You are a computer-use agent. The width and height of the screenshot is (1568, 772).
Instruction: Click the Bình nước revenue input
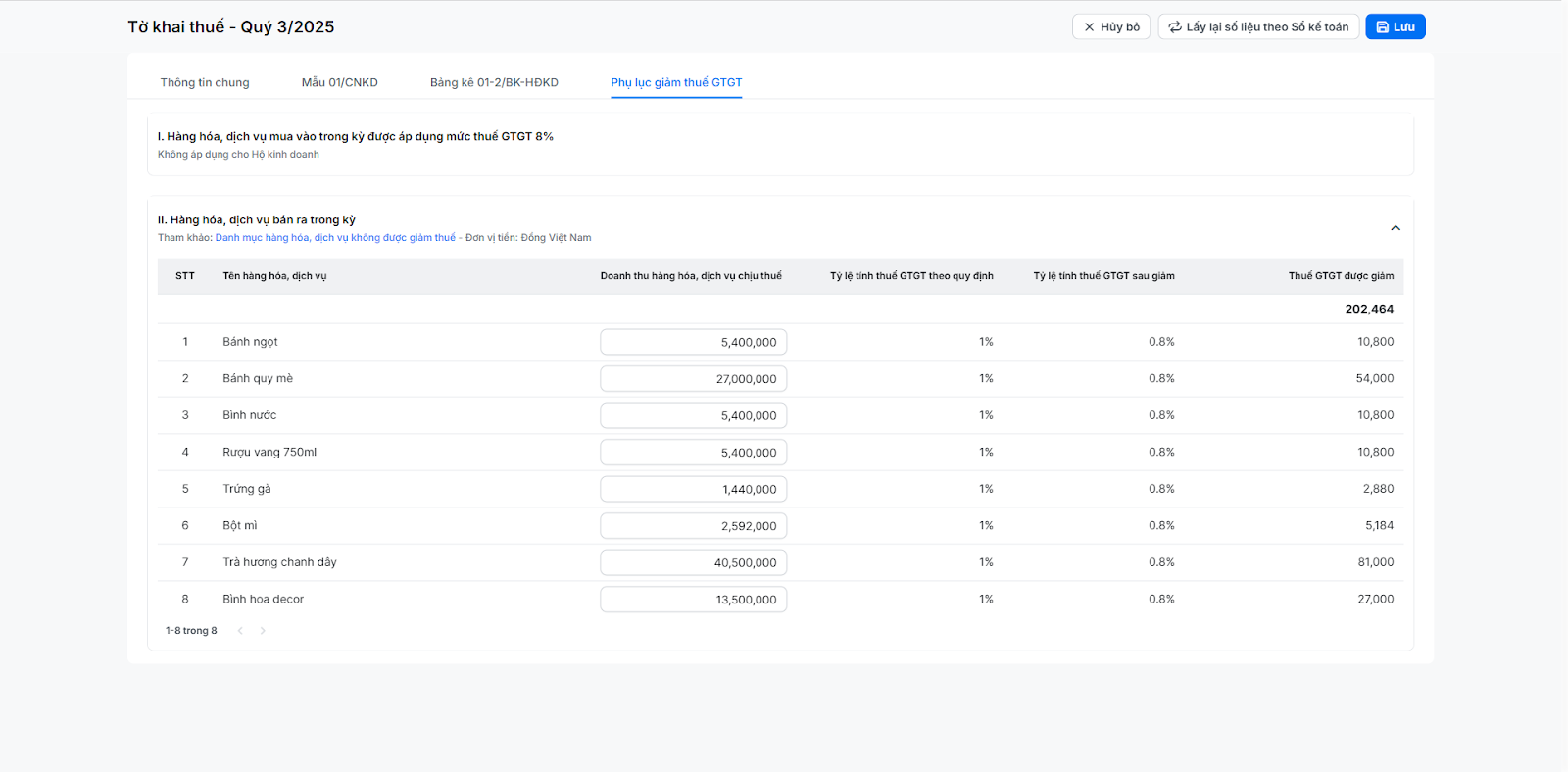click(693, 415)
